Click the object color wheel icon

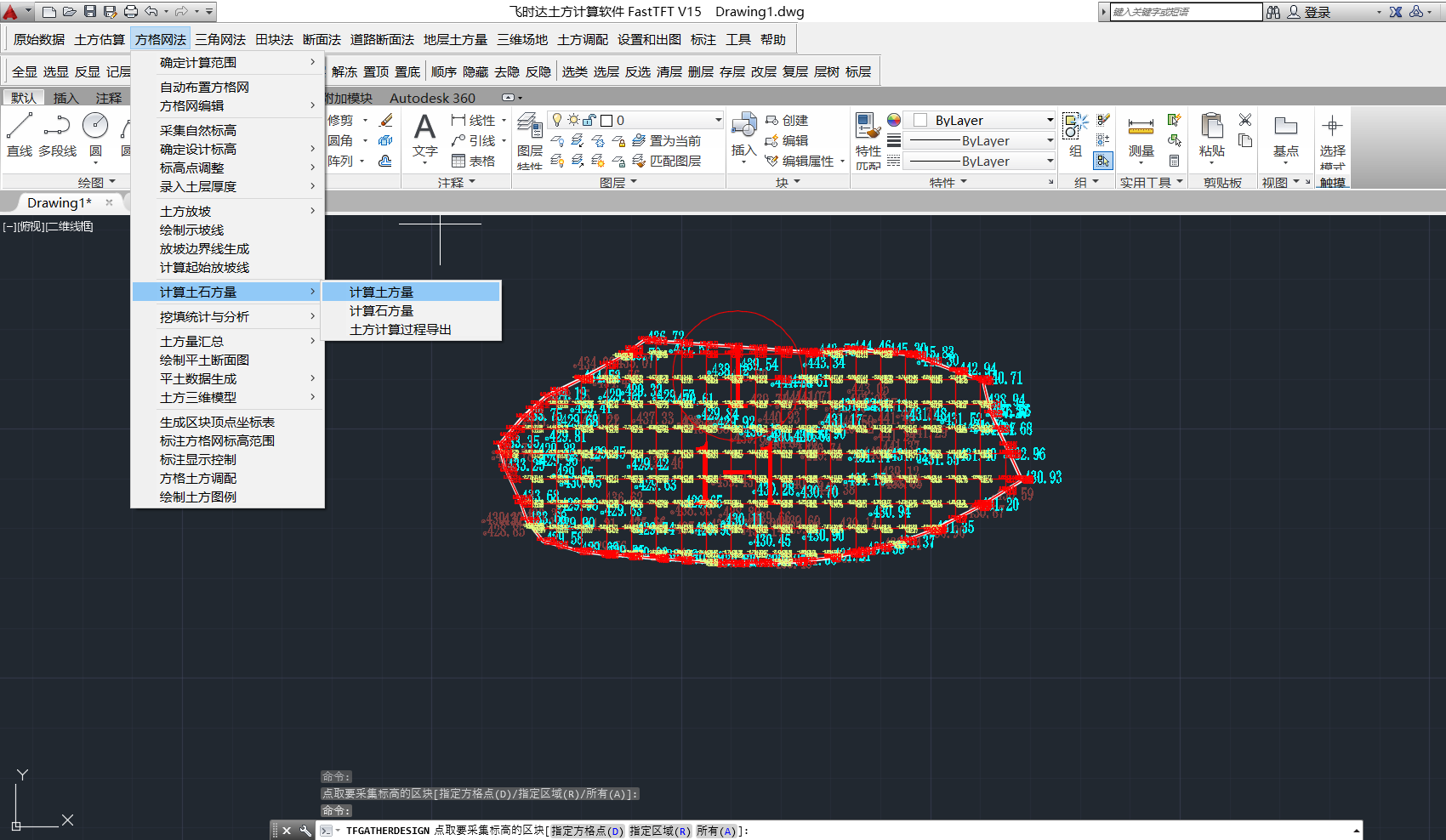pos(894,120)
